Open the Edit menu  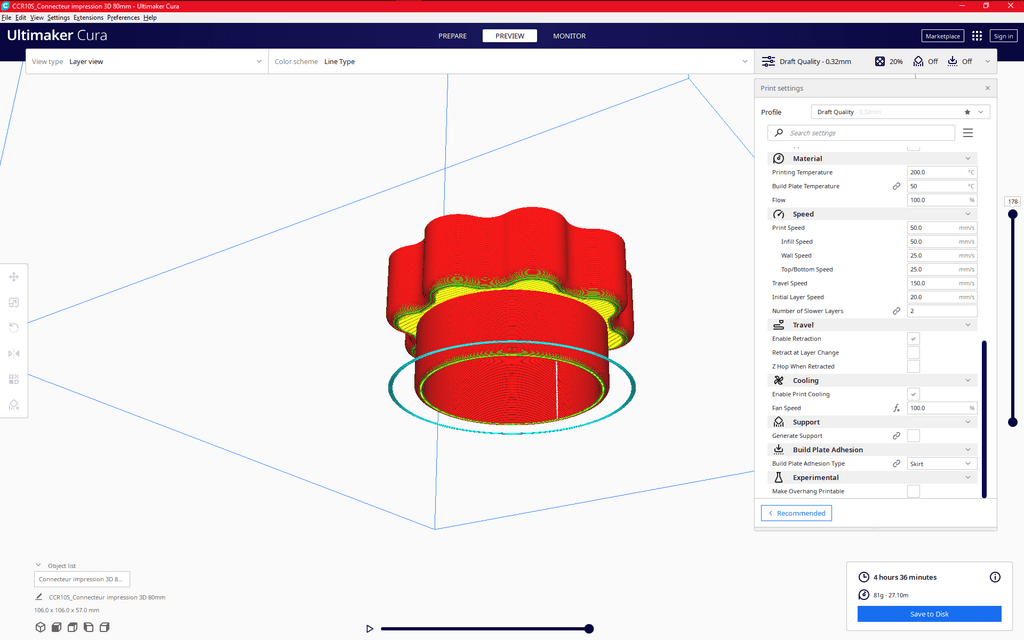tap(21, 18)
